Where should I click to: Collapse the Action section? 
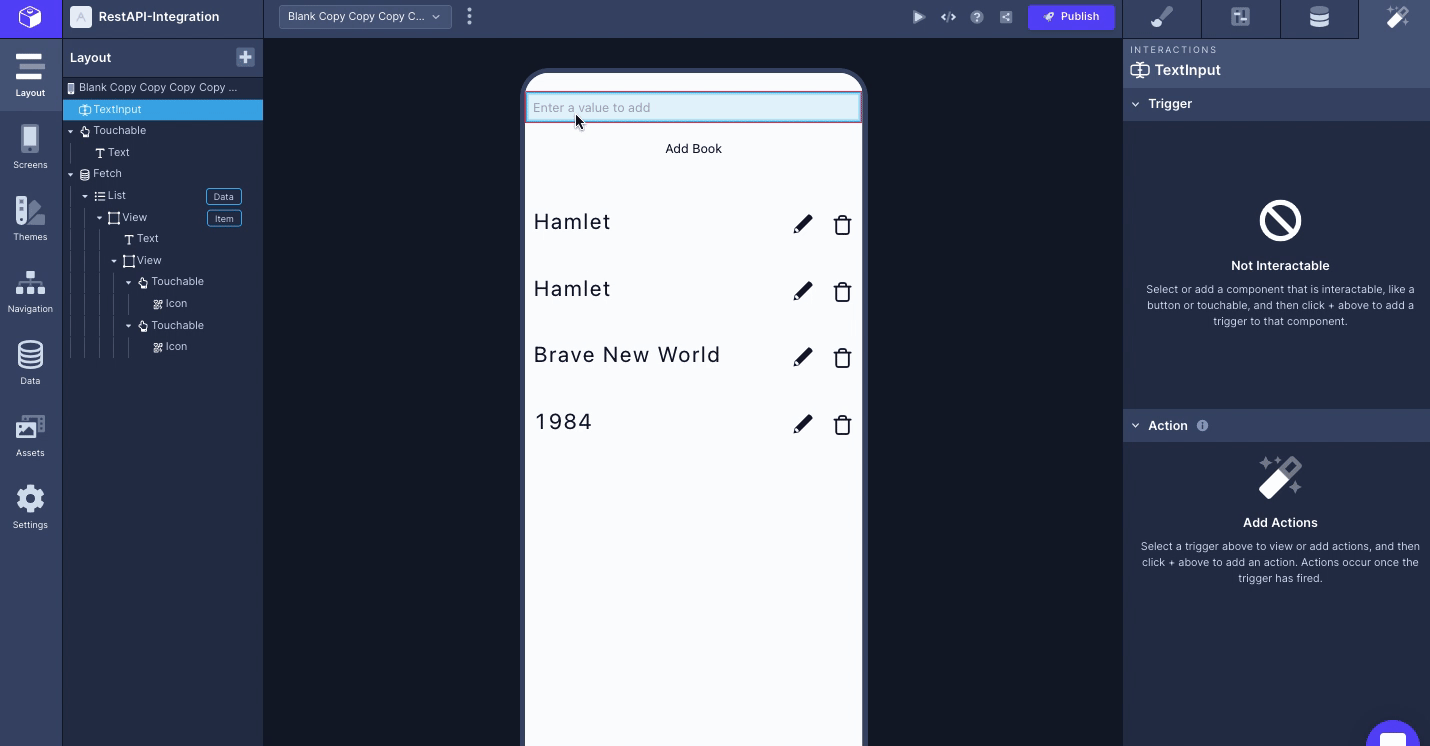click(1135, 426)
